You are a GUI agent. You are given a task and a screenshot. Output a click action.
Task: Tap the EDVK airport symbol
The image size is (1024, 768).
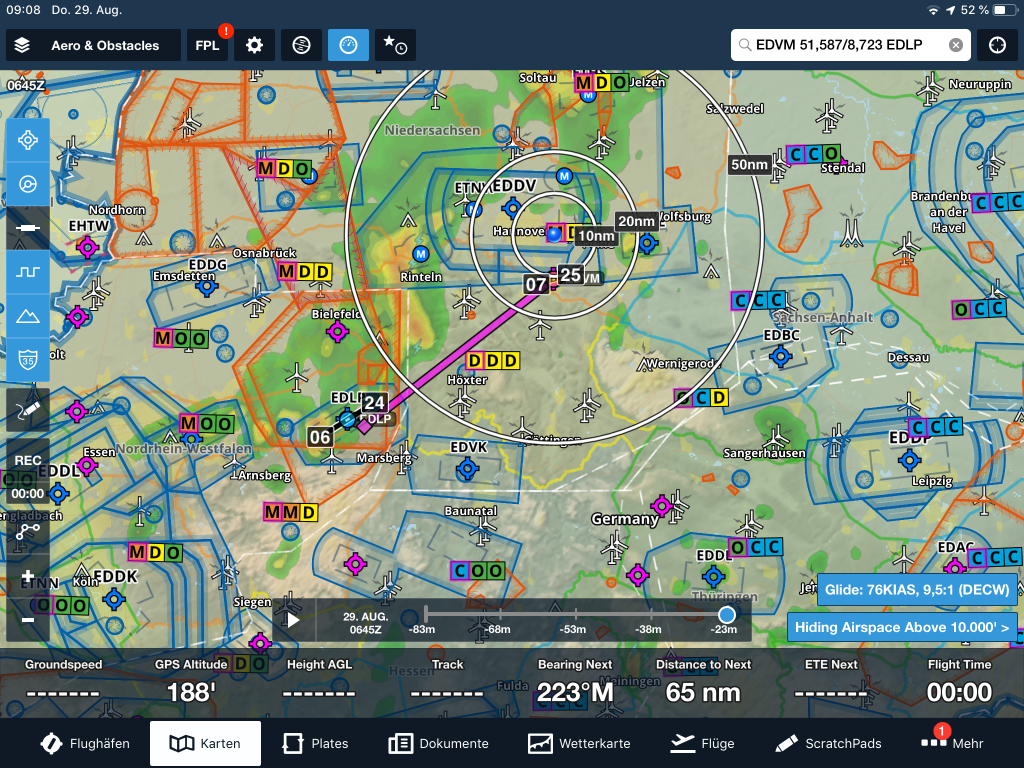pyautogui.click(x=468, y=468)
